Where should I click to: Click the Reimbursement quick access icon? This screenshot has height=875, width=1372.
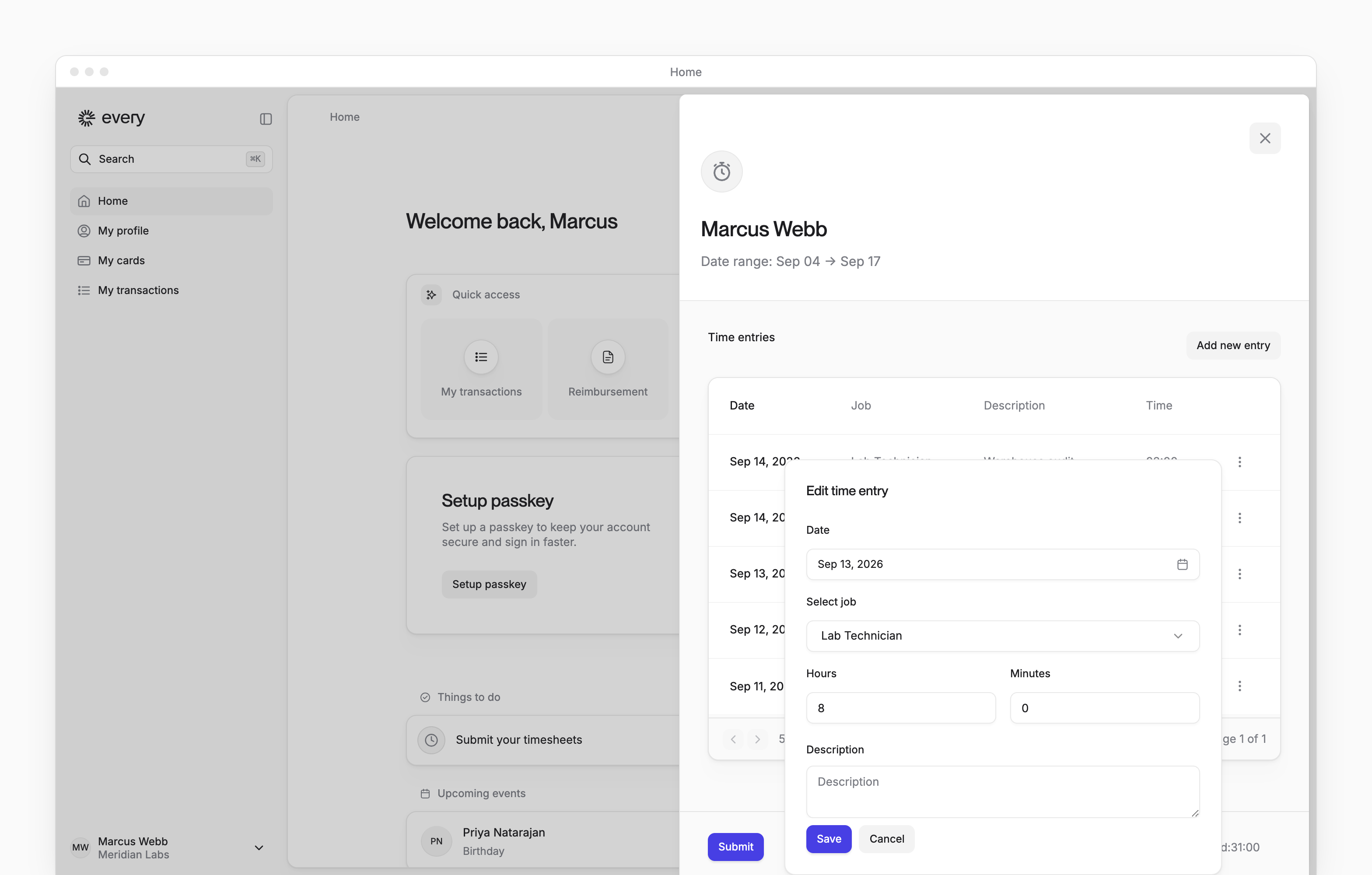(607, 357)
